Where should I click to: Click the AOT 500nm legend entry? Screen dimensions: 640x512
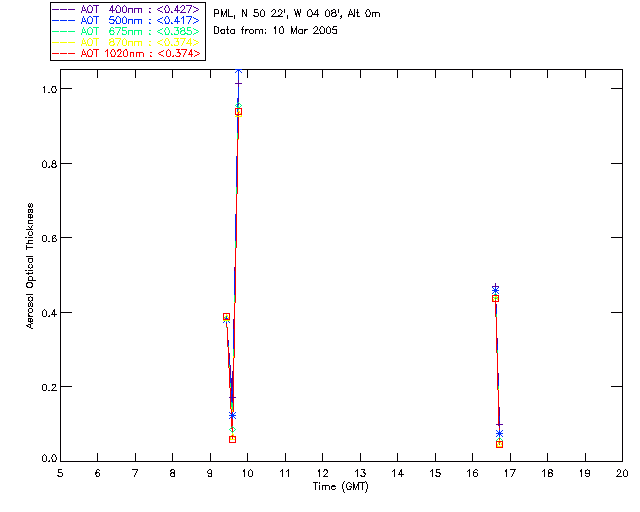point(127,20)
